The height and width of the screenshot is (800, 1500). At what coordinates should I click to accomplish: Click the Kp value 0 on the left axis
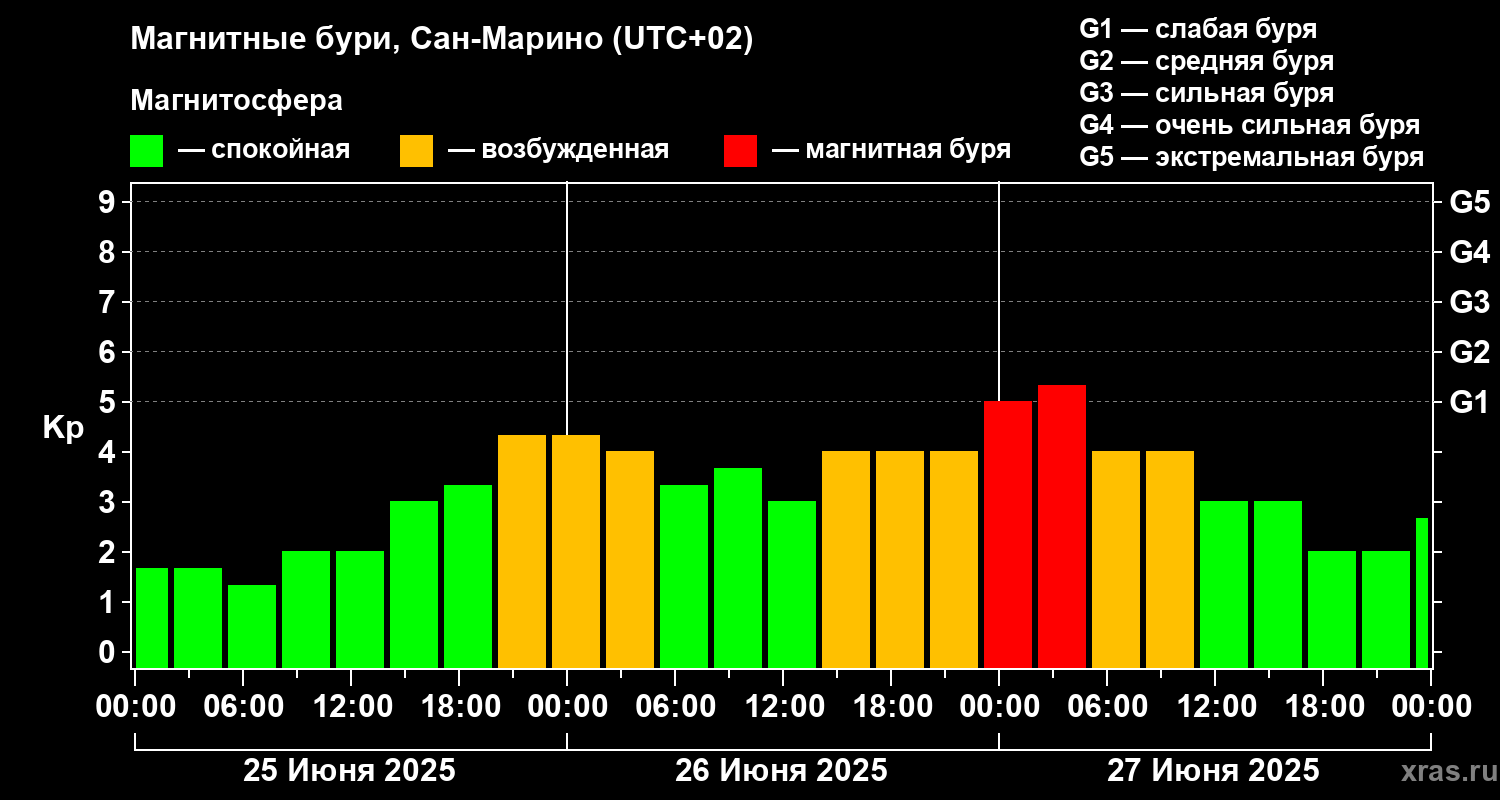(x=109, y=652)
